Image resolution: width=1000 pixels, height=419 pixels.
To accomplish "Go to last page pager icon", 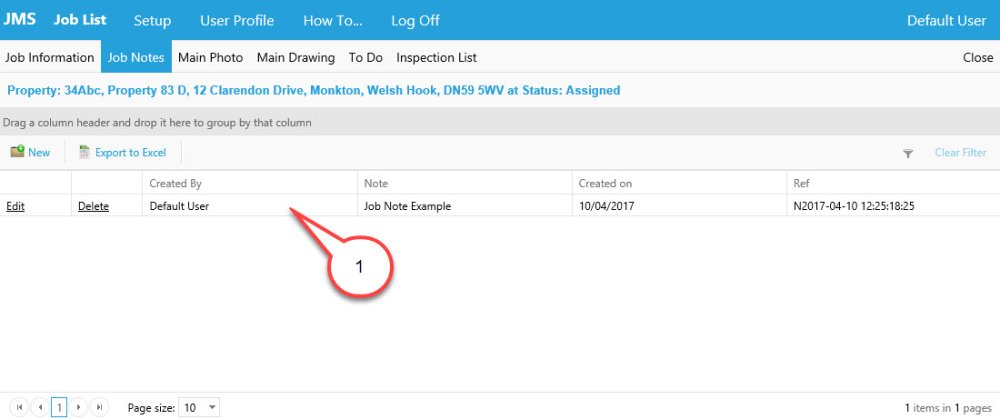I will pyautogui.click(x=98, y=407).
